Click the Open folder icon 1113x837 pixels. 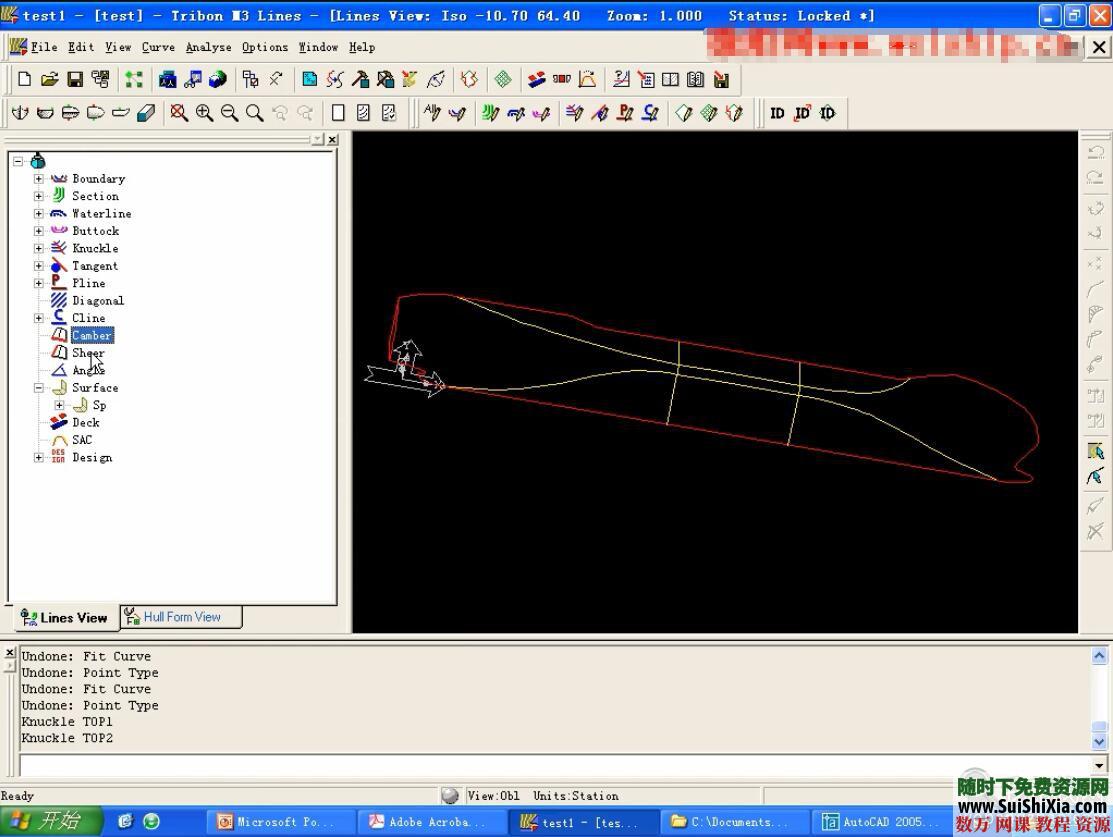coord(49,79)
